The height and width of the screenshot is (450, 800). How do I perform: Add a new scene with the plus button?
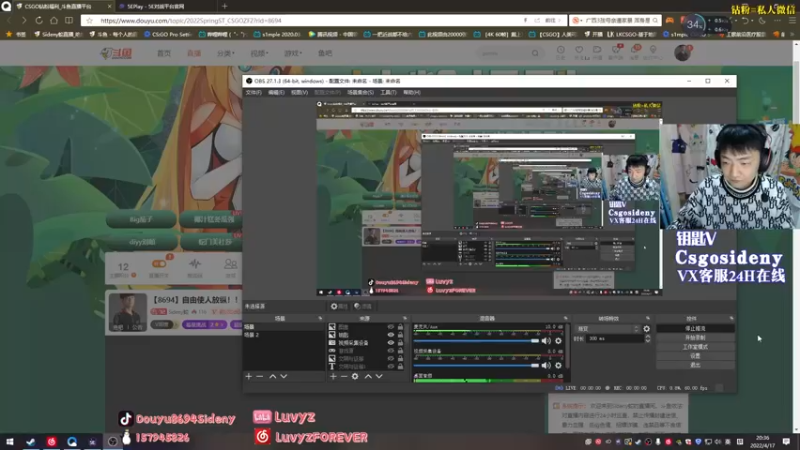point(248,377)
